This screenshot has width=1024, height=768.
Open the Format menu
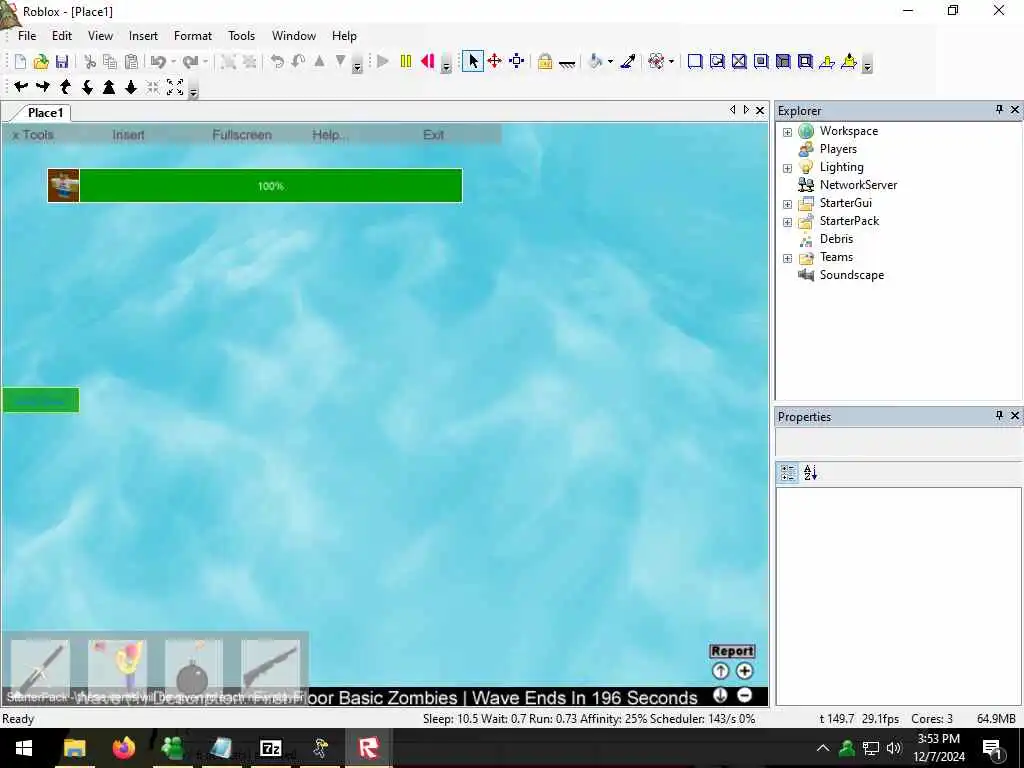(x=193, y=36)
